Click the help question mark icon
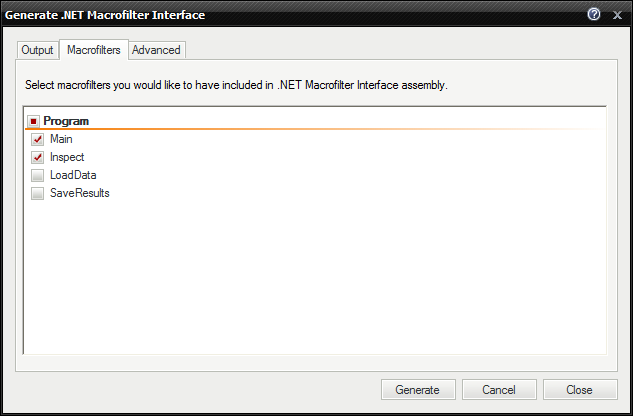 click(594, 15)
